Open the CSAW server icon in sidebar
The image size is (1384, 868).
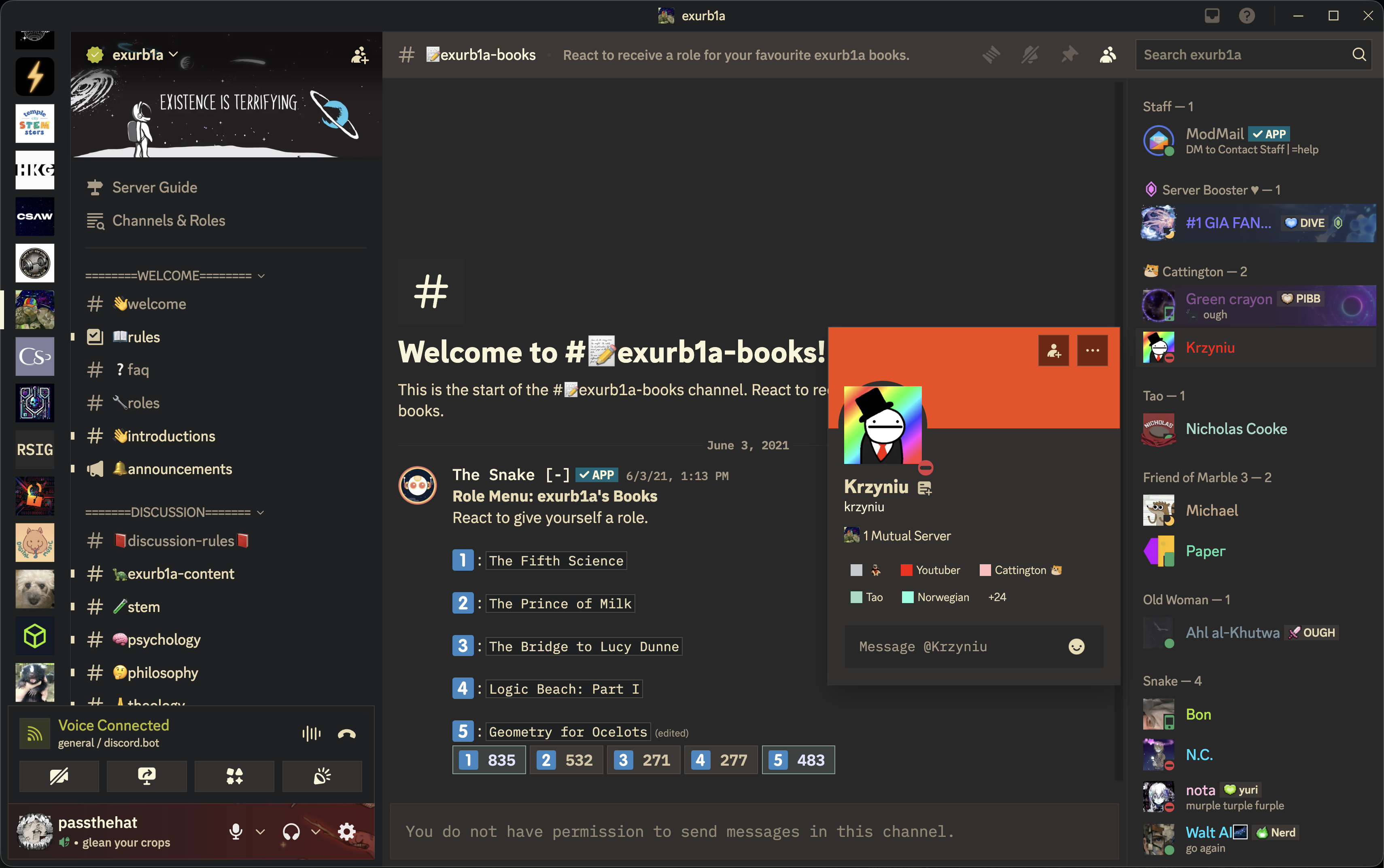(x=34, y=216)
